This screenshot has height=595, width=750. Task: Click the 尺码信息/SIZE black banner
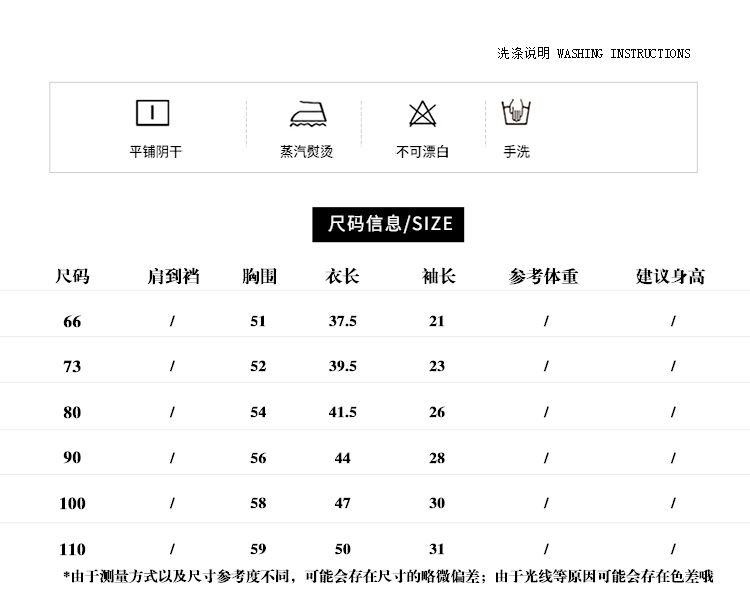coord(388,224)
